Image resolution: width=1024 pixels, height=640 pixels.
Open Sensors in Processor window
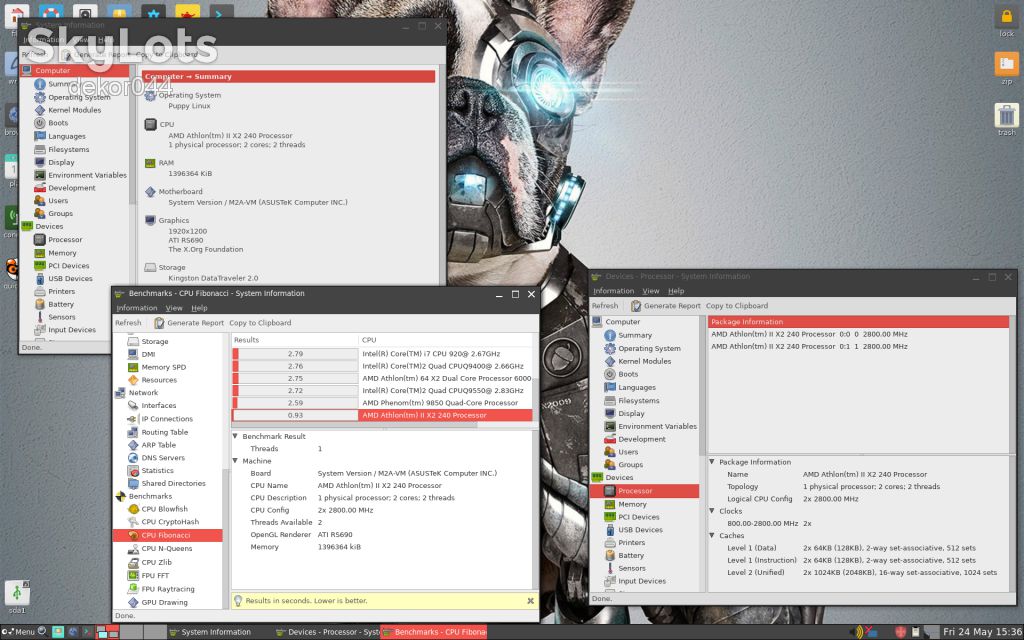(632, 568)
